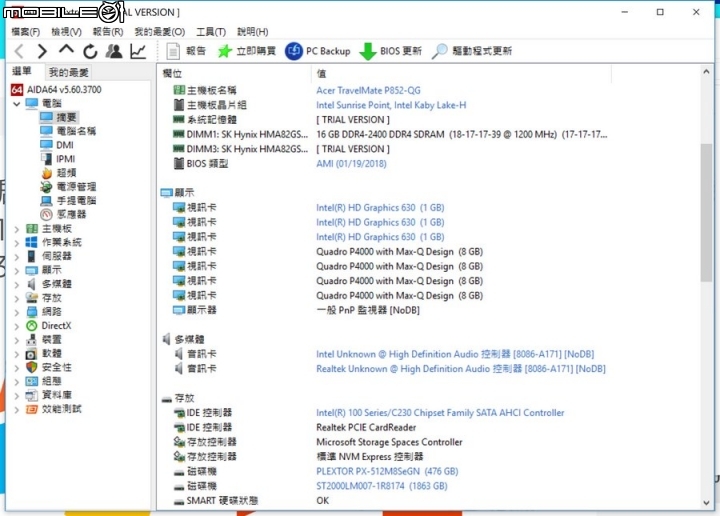Switch to the 選單 tab

point(22,71)
